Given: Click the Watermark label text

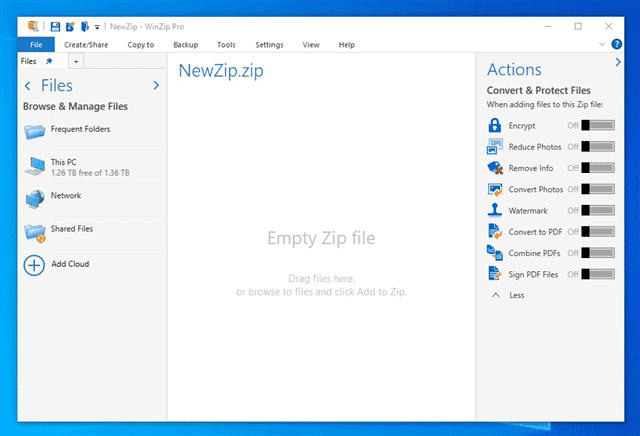Looking at the screenshot, I should point(528,211).
